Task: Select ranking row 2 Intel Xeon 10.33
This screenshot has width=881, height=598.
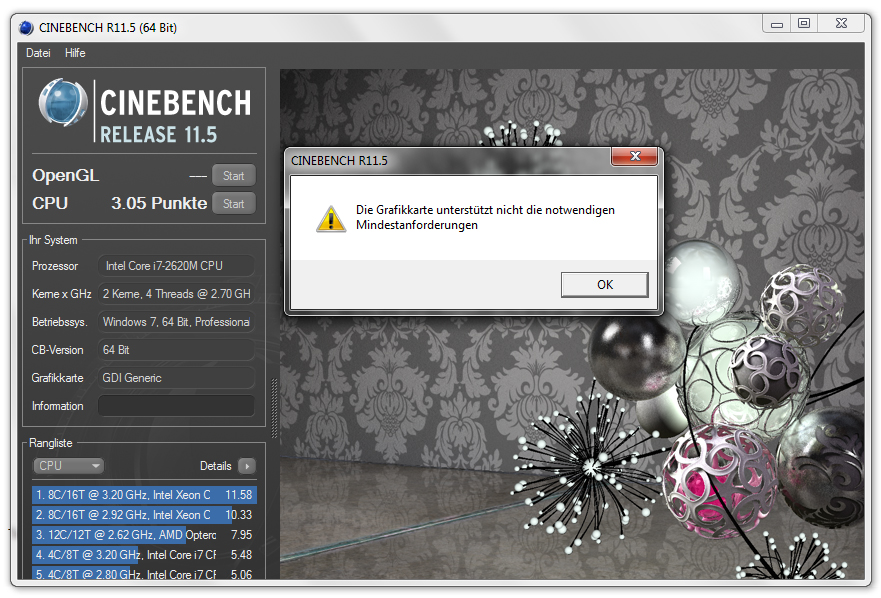Action: (x=144, y=515)
